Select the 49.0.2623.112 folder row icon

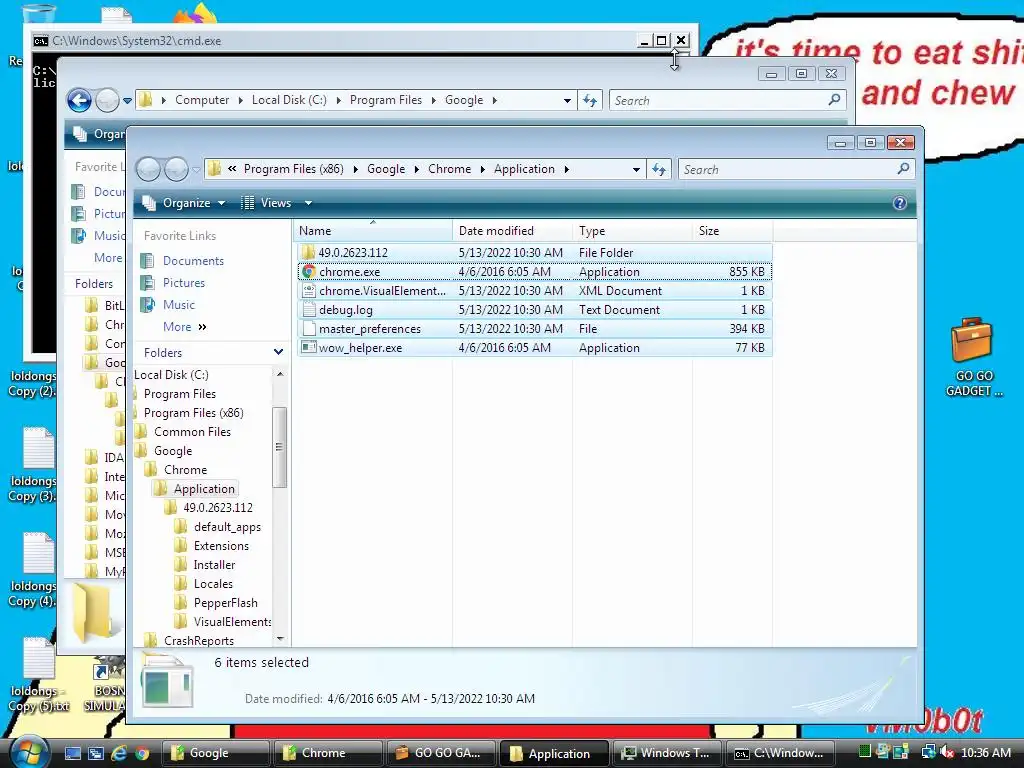pyautogui.click(x=308, y=253)
